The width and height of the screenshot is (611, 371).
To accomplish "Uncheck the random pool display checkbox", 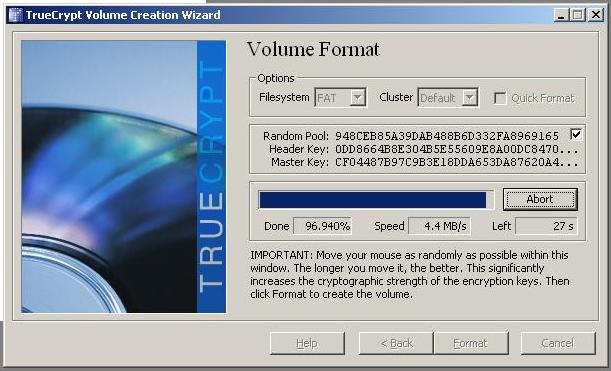I will [576, 134].
